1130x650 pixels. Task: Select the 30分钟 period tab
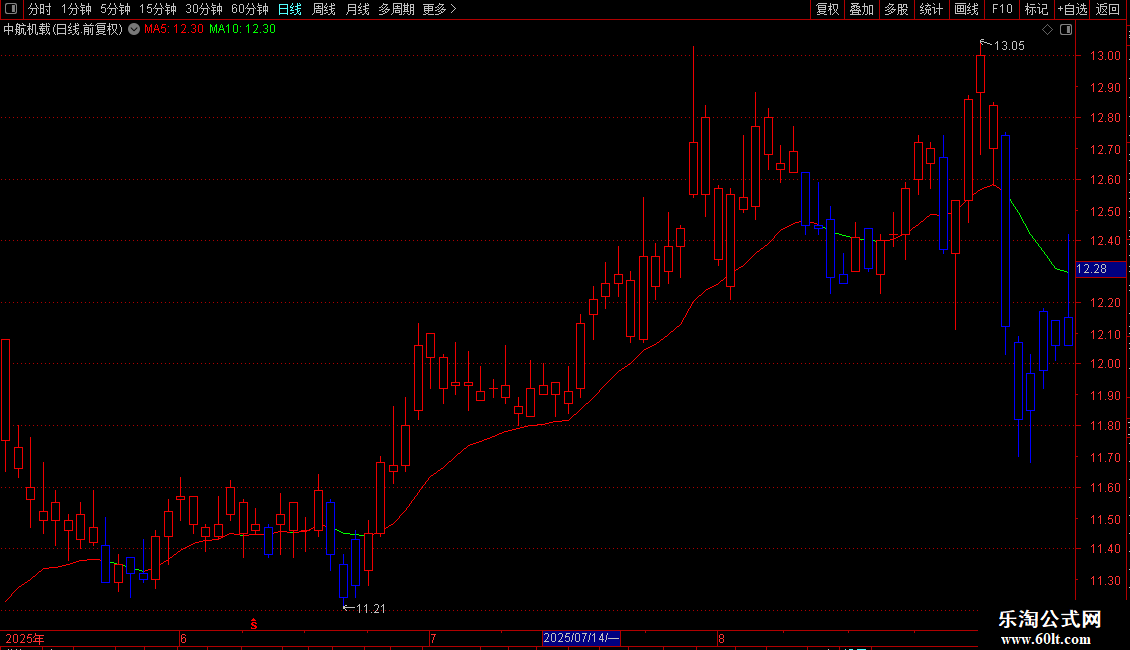pyautogui.click(x=204, y=9)
